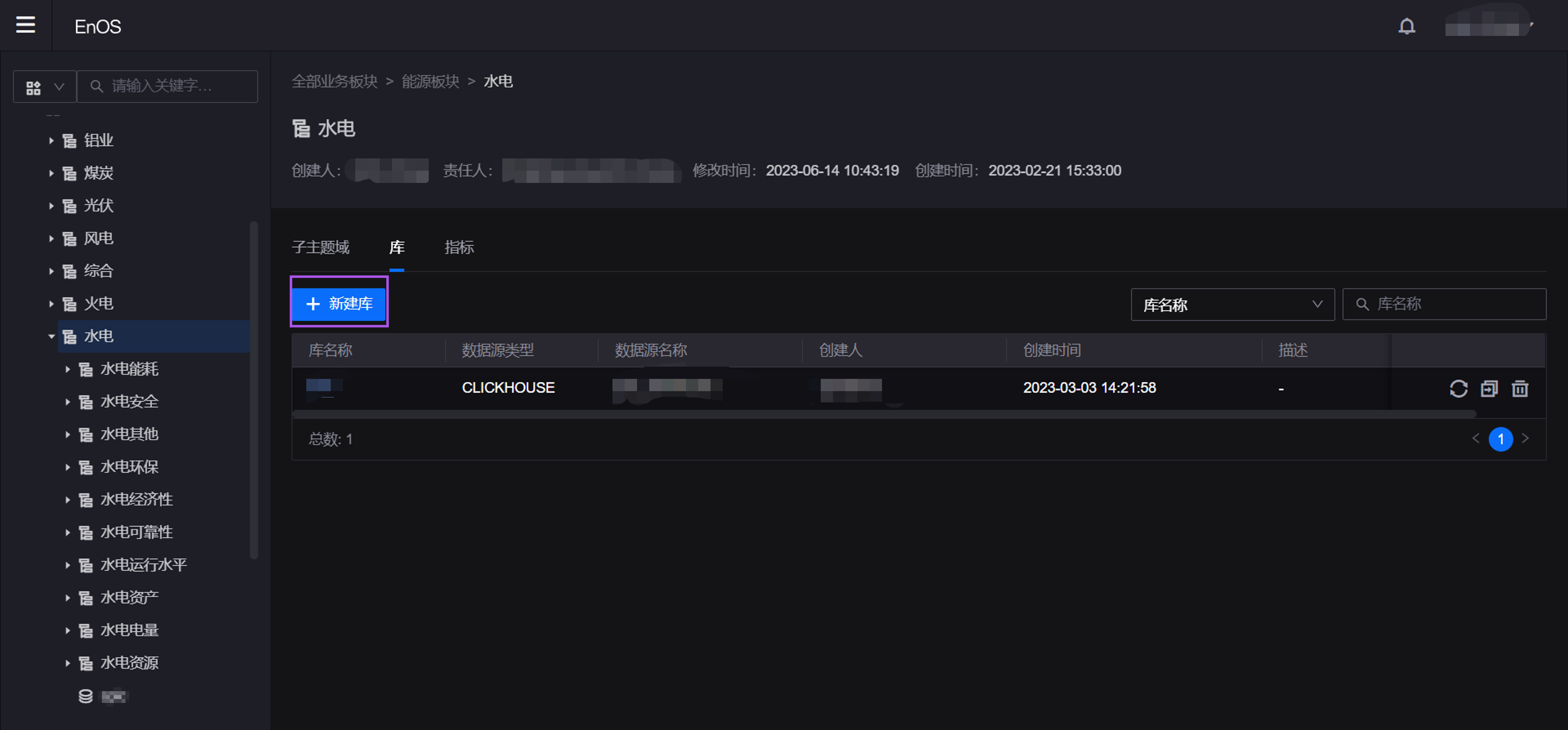Screen dimensions: 1568x730
Task: Click search magnifier in 库名称 field
Action: [x=1362, y=304]
